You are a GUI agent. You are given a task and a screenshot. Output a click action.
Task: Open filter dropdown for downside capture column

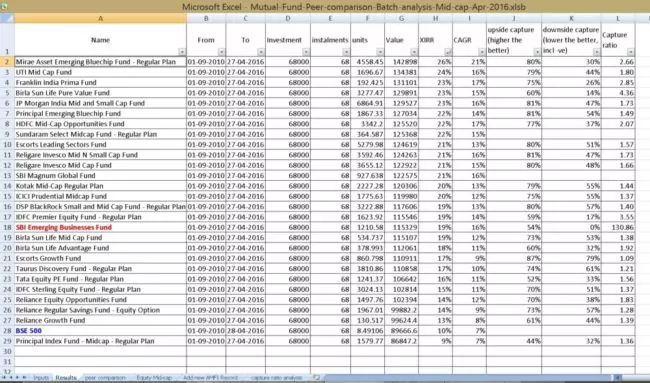(597, 52)
